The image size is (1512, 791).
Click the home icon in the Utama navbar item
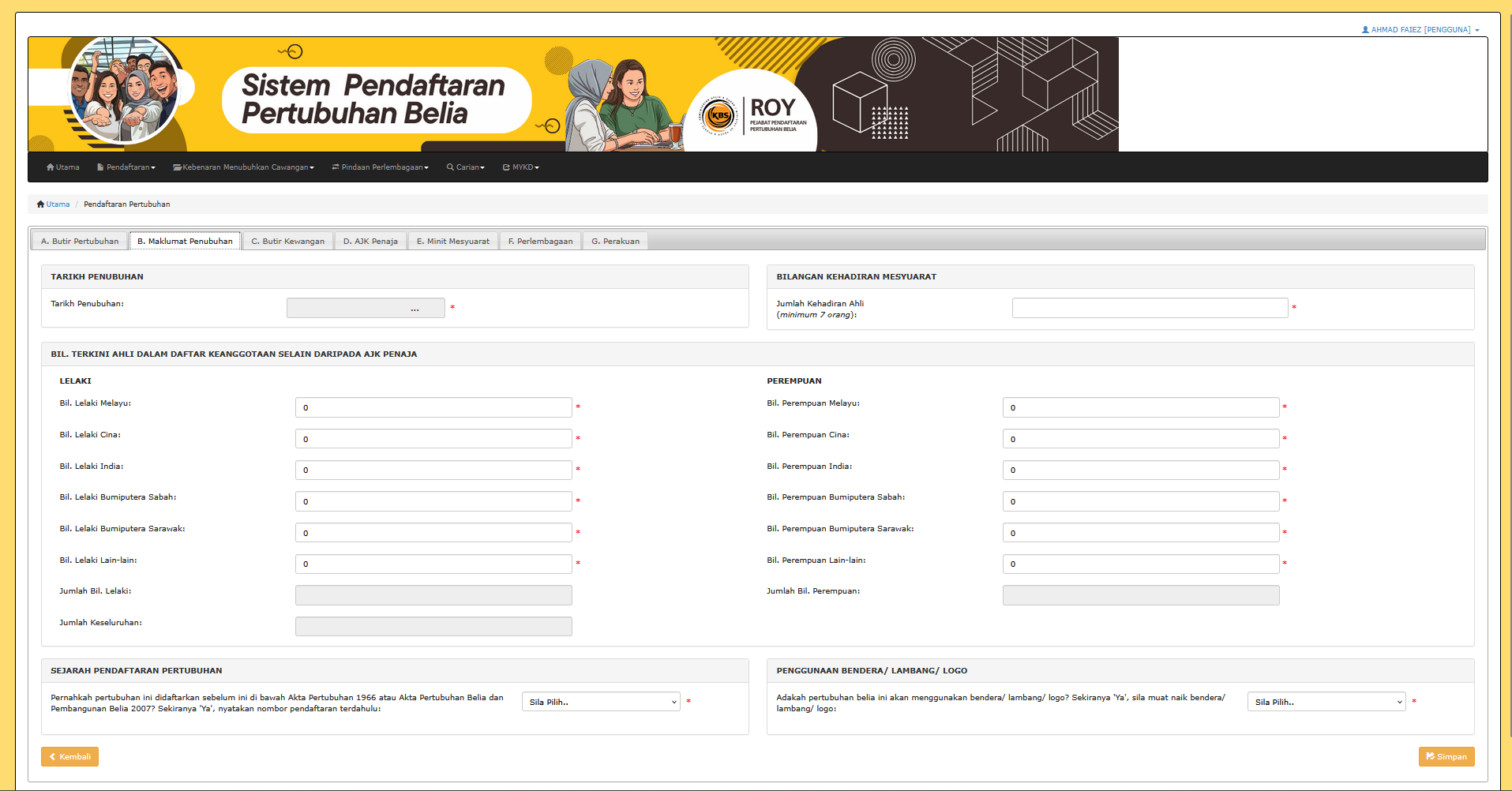click(50, 167)
